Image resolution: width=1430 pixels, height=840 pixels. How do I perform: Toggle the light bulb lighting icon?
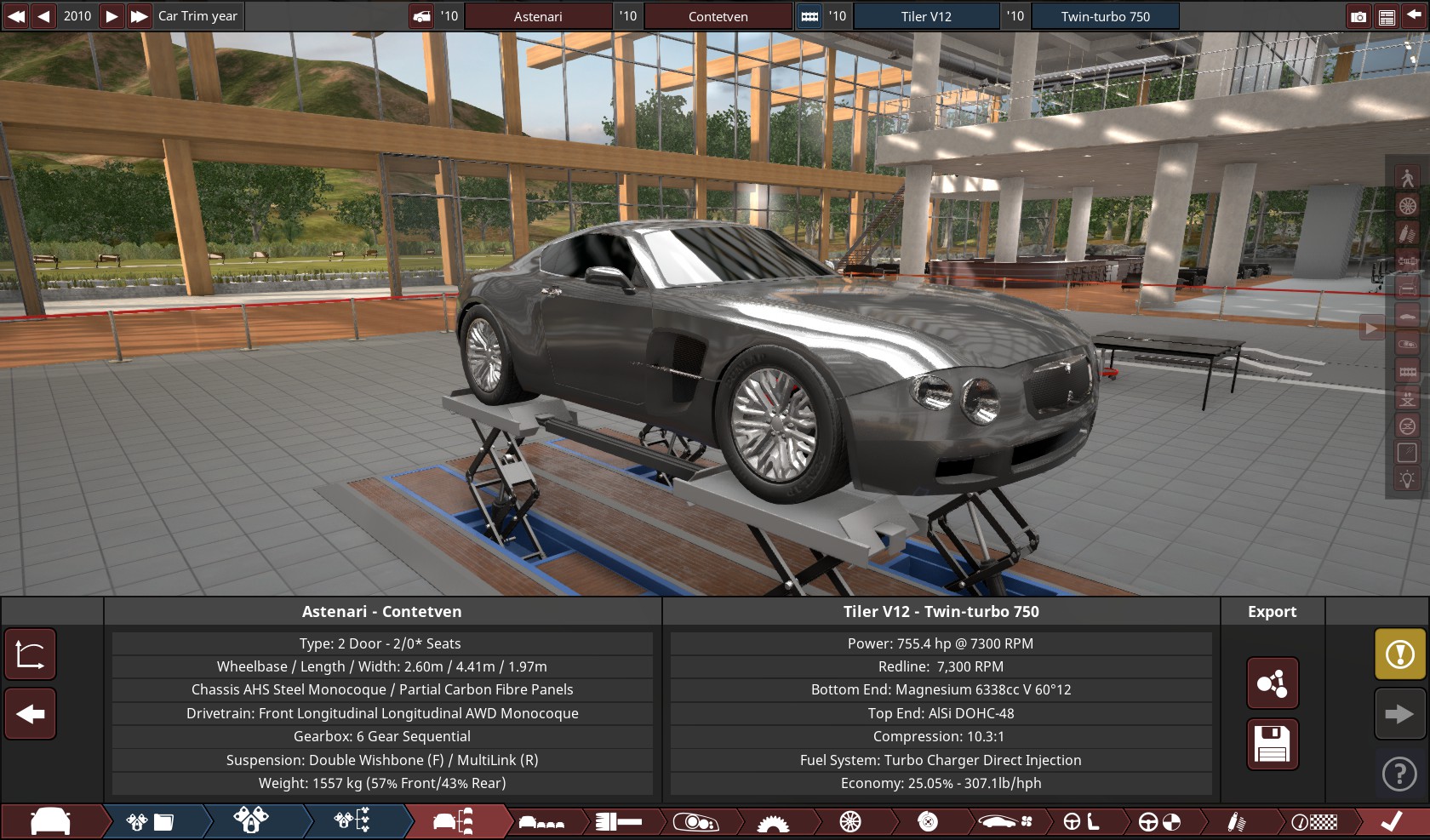click(x=1407, y=480)
